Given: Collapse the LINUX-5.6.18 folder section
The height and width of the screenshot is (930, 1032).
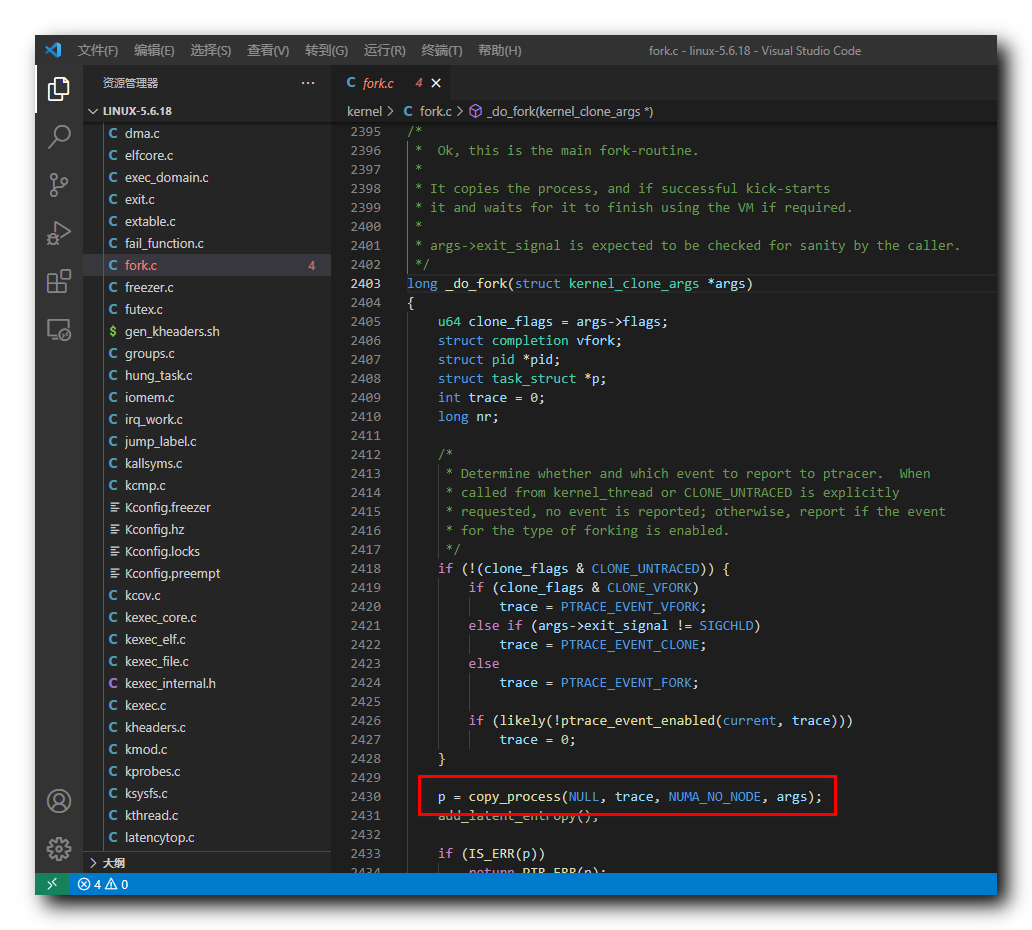Looking at the screenshot, I should [x=207, y=111].
